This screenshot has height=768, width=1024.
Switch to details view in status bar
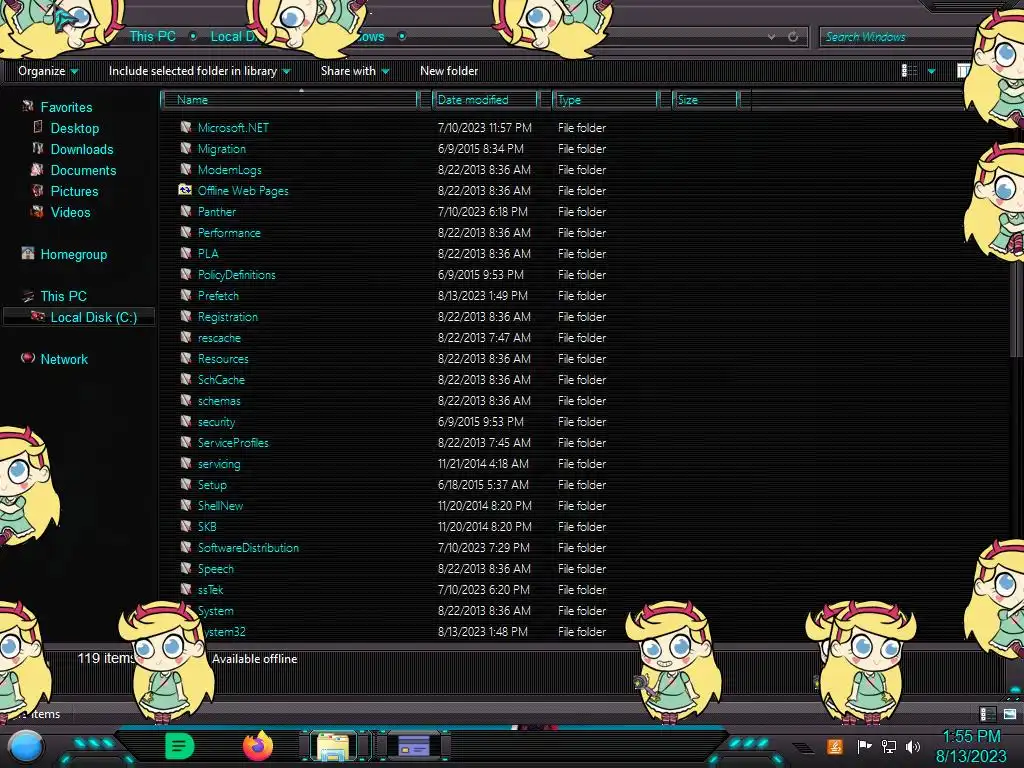tap(987, 714)
